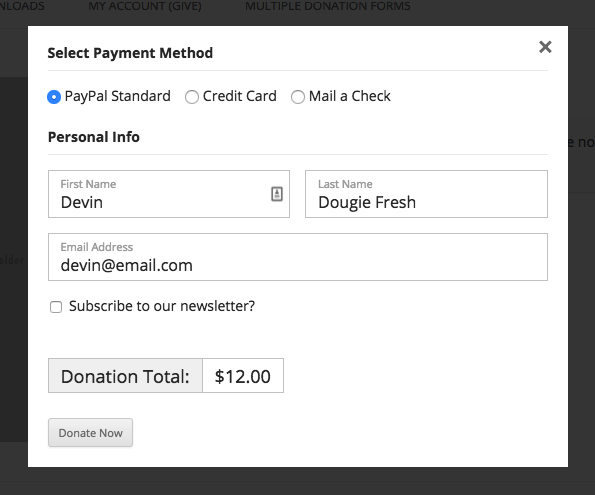Click the $12.00 donation amount box
Image resolution: width=595 pixels, height=495 pixels.
coord(243,376)
